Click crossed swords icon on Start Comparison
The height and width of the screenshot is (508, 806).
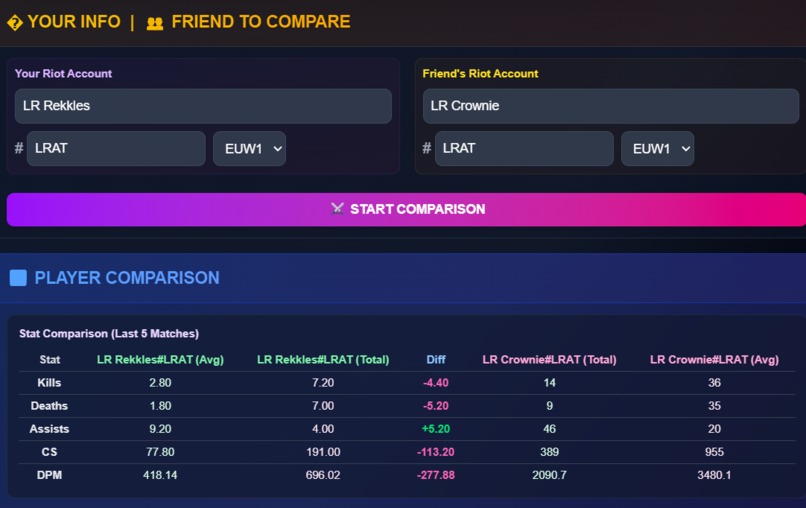(337, 208)
